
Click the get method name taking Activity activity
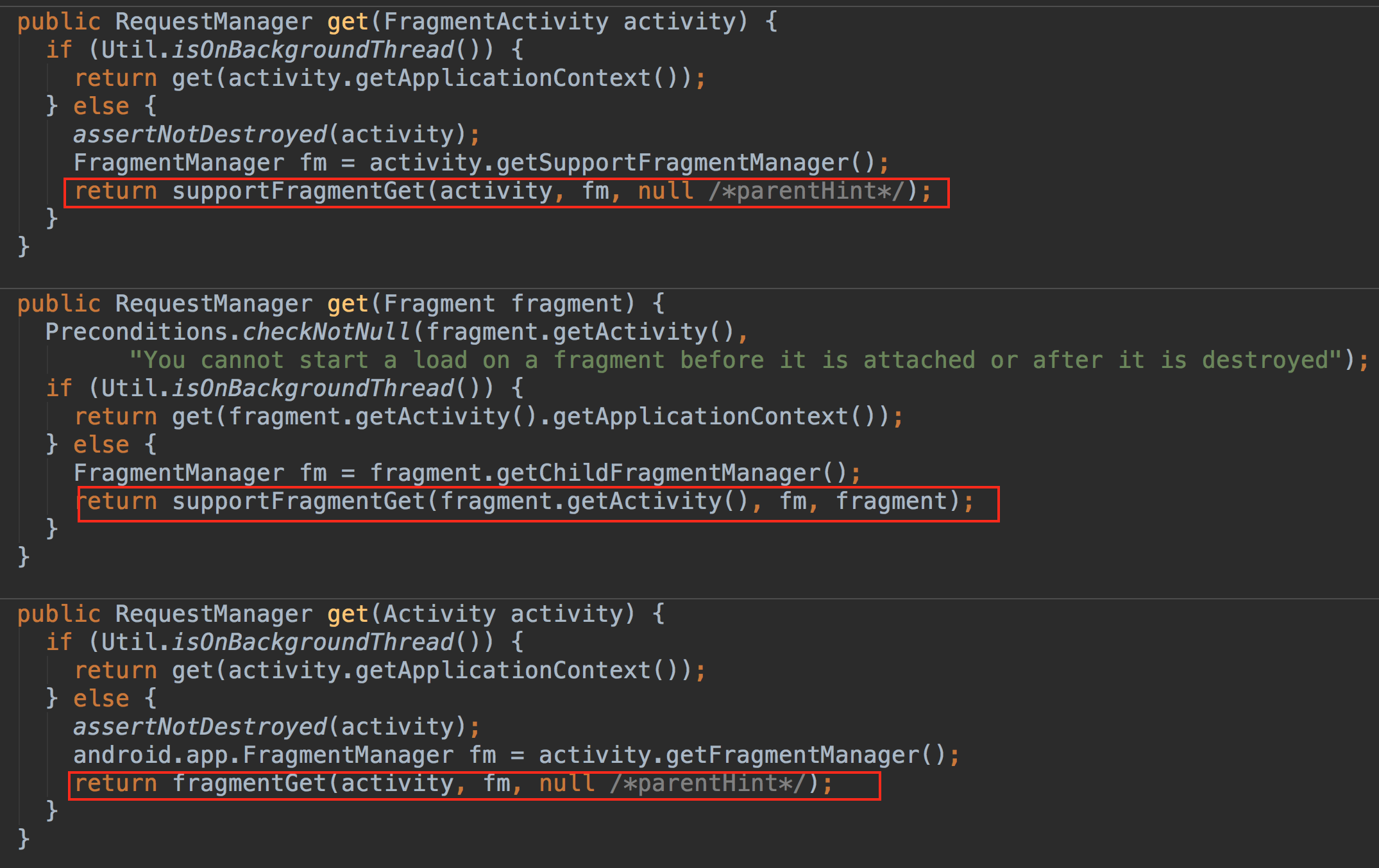tap(348, 614)
